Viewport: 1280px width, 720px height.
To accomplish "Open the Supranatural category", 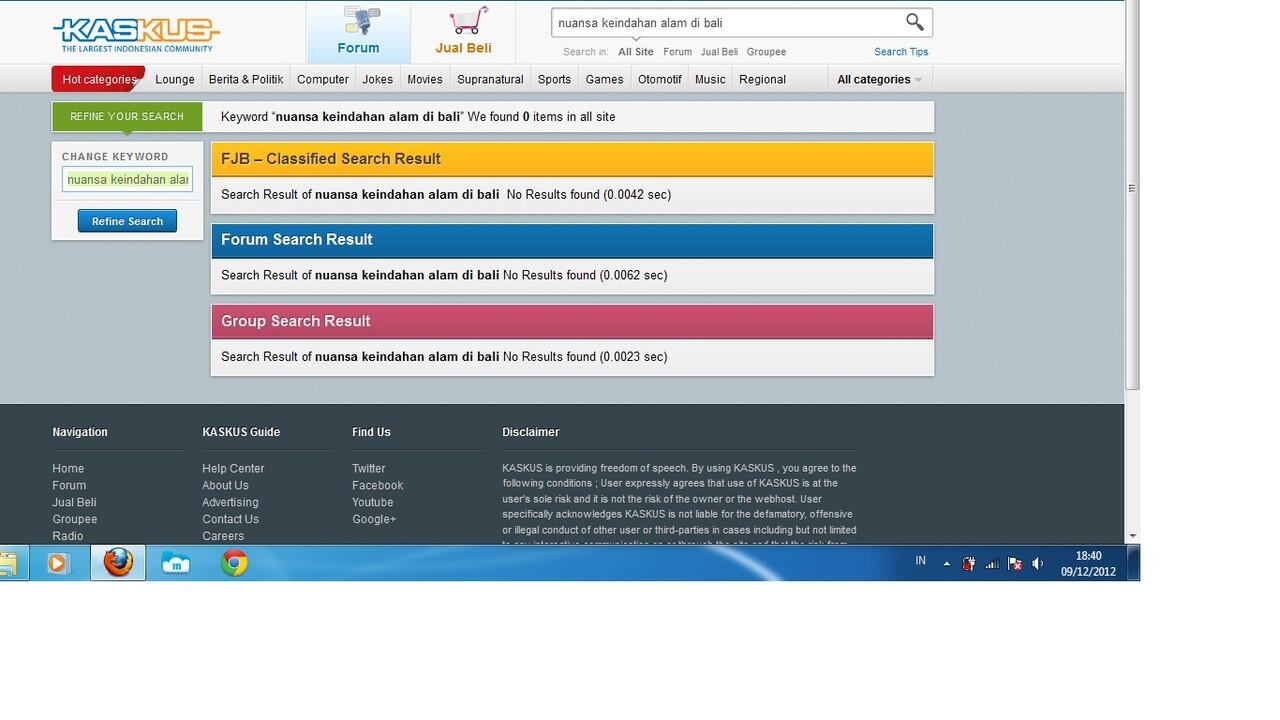I will (490, 79).
